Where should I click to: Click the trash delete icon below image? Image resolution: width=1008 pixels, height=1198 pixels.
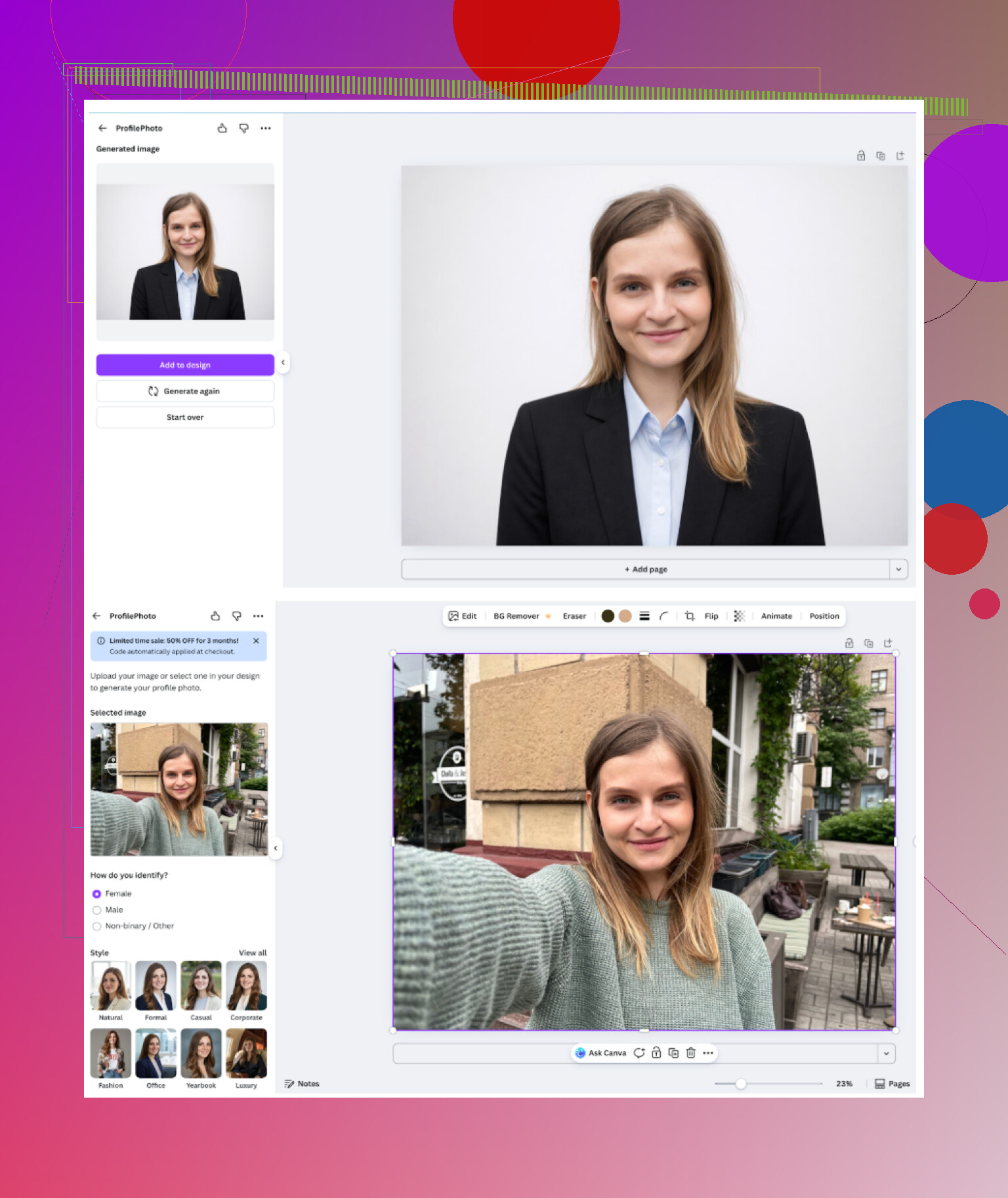(x=690, y=1053)
